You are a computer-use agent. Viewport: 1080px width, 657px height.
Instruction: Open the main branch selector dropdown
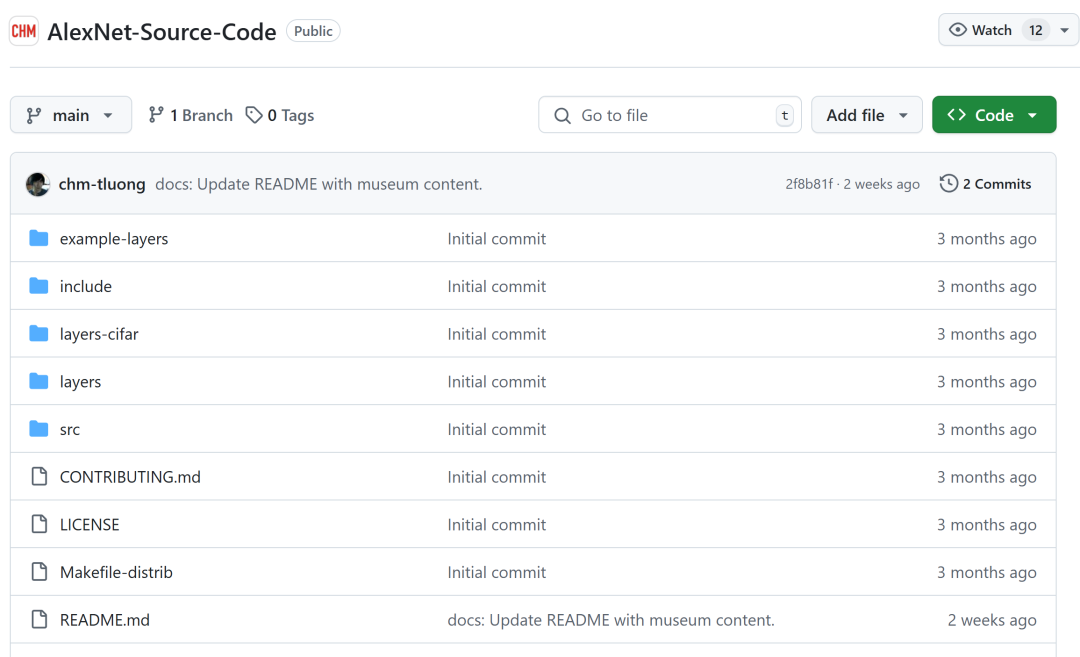point(71,115)
